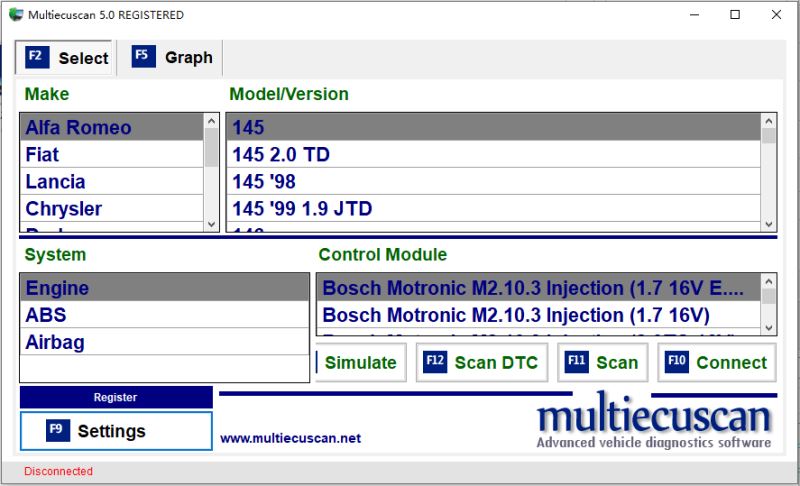Click the Simulate button
Screen dimensions: 800x486
(361, 363)
